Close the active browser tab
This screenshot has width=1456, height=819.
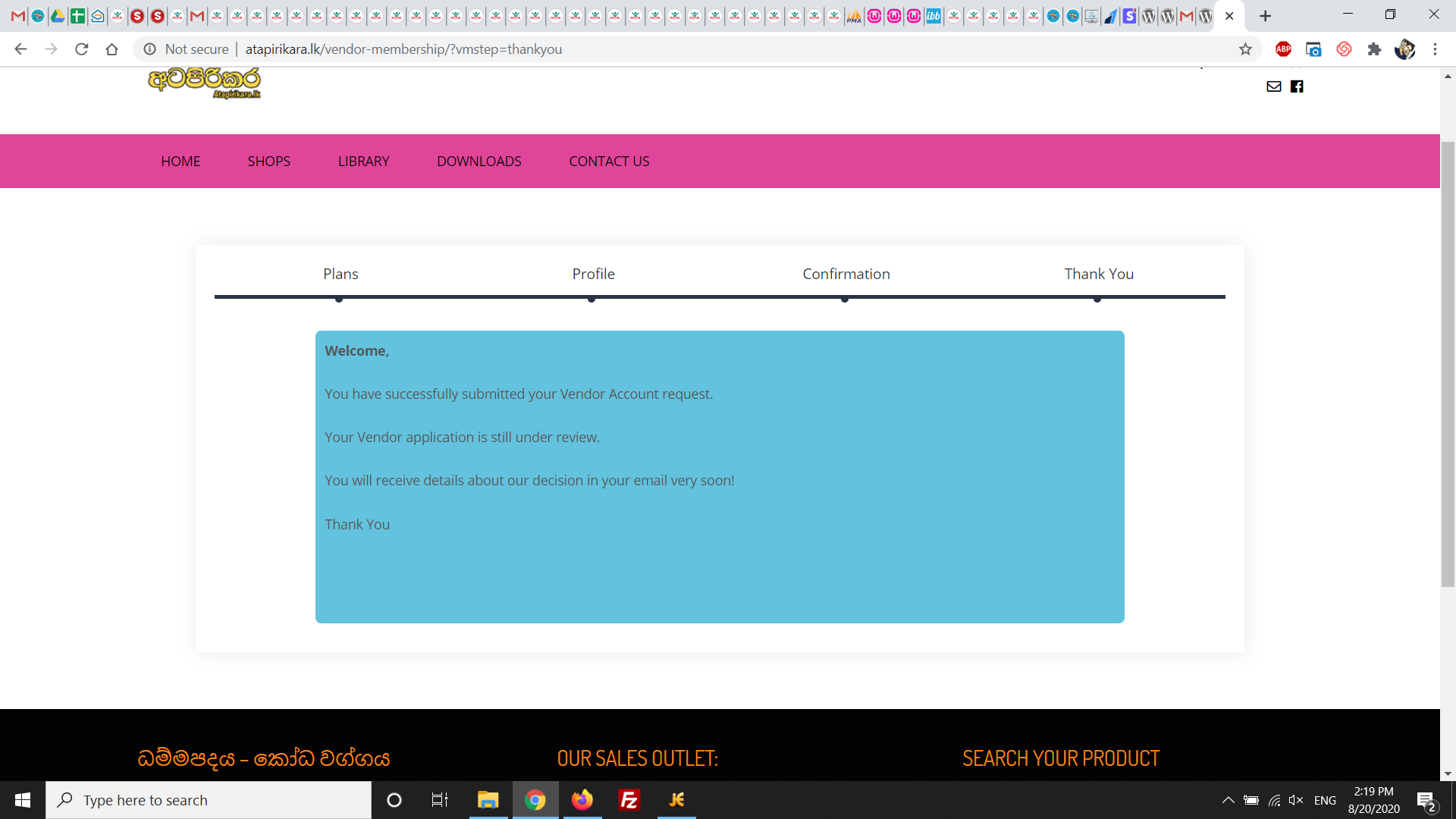(x=1229, y=16)
